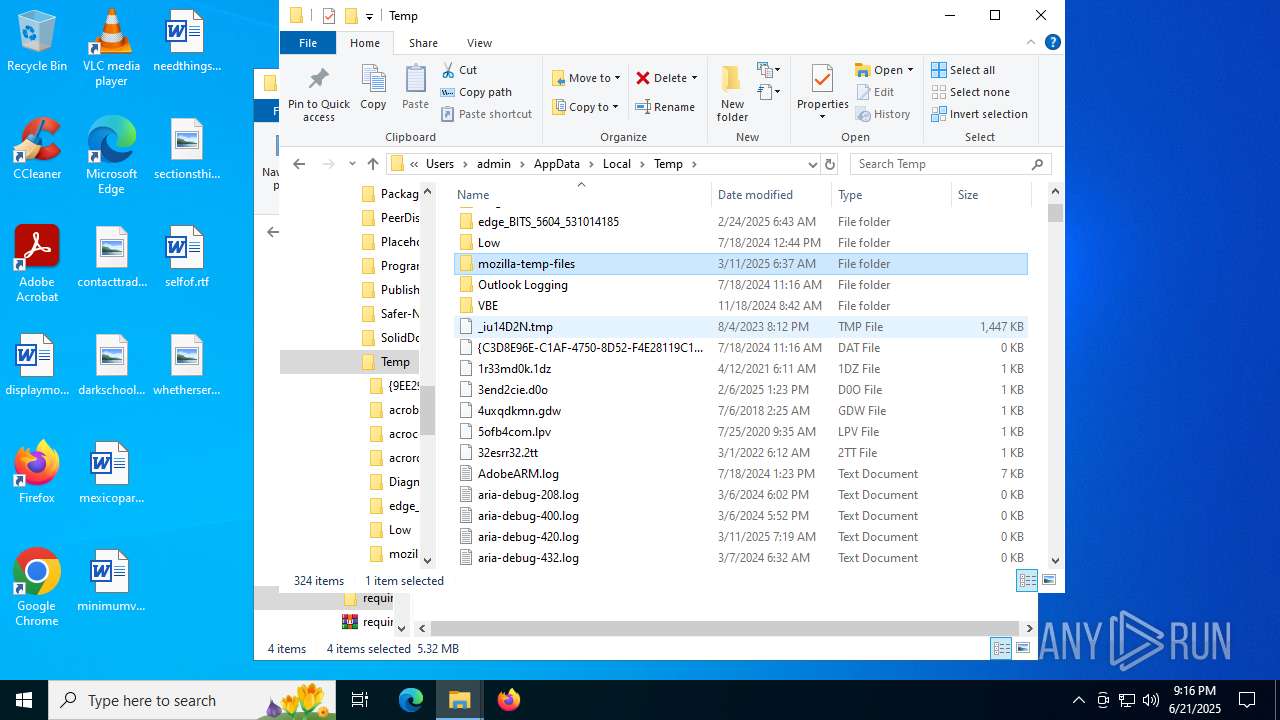Pin to Quick access in ribbon
The image size is (1280, 720).
pyautogui.click(x=319, y=94)
